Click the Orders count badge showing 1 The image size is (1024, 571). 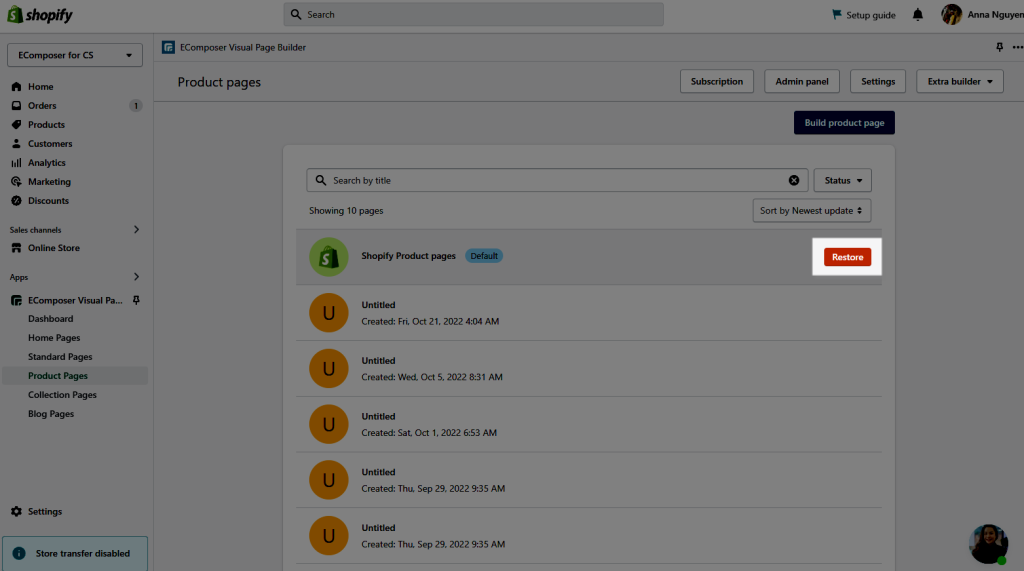136,105
